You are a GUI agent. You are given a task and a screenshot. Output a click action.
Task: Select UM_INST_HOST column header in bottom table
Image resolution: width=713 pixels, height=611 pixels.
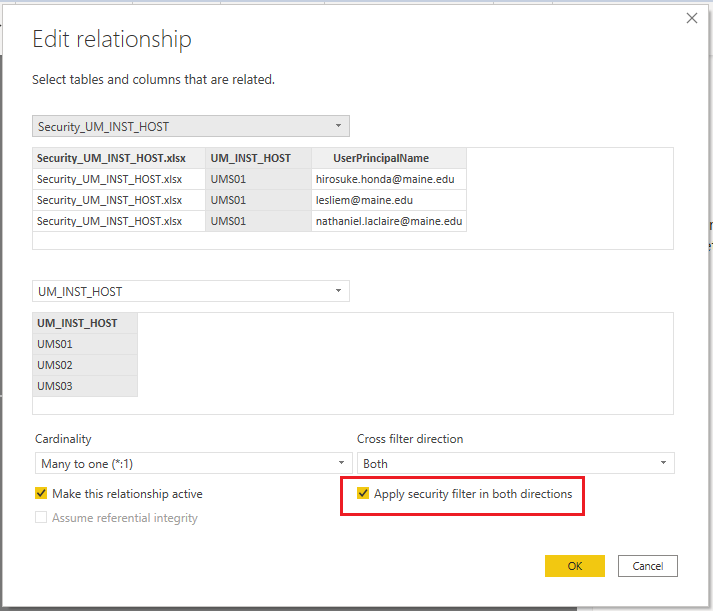point(85,323)
